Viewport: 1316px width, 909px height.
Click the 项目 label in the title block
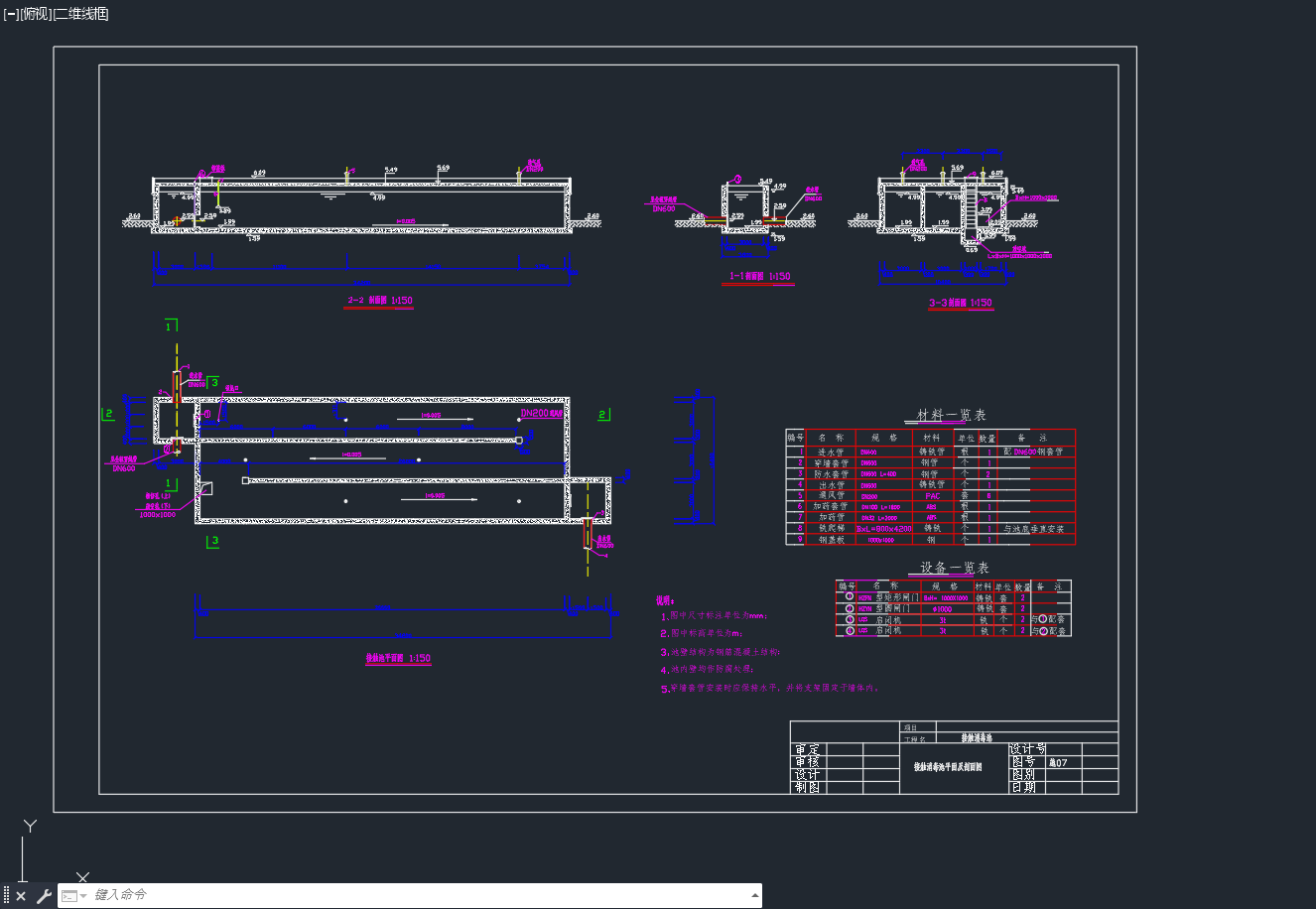[912, 726]
